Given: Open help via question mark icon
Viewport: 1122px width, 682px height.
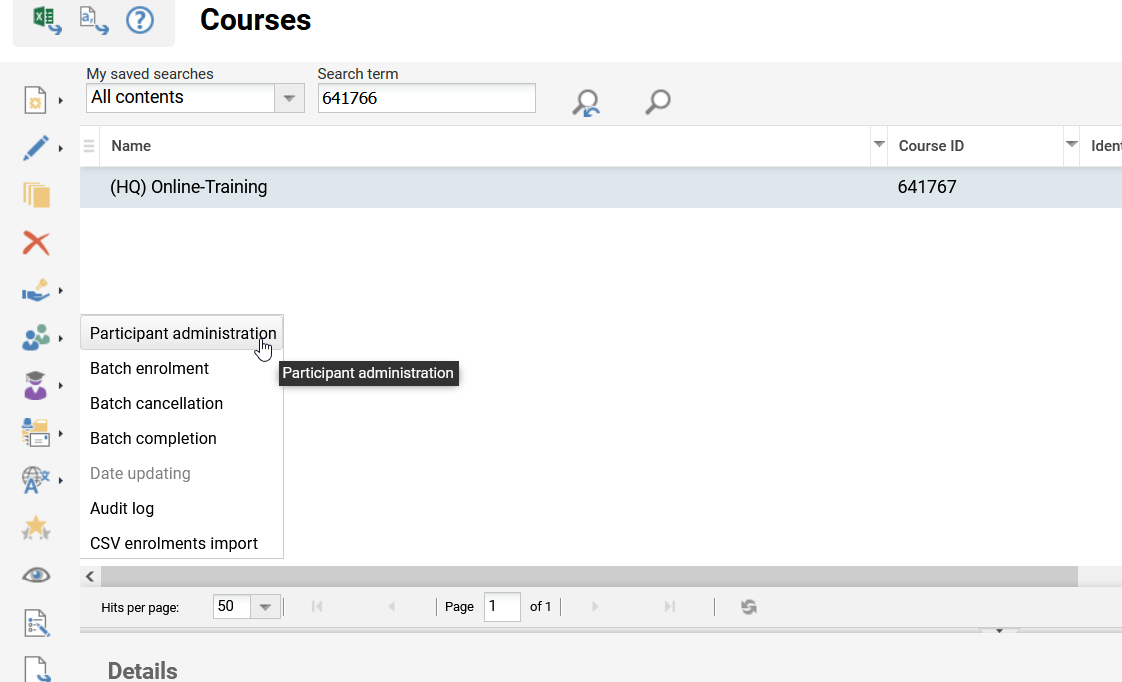Looking at the screenshot, I should [x=140, y=20].
